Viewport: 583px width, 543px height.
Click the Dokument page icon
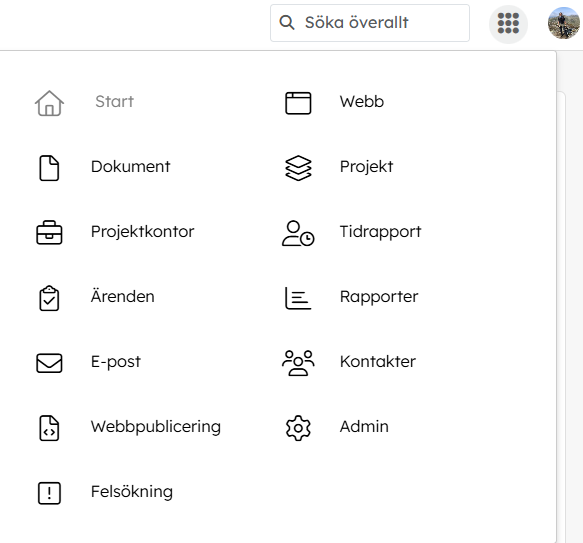[x=49, y=168]
